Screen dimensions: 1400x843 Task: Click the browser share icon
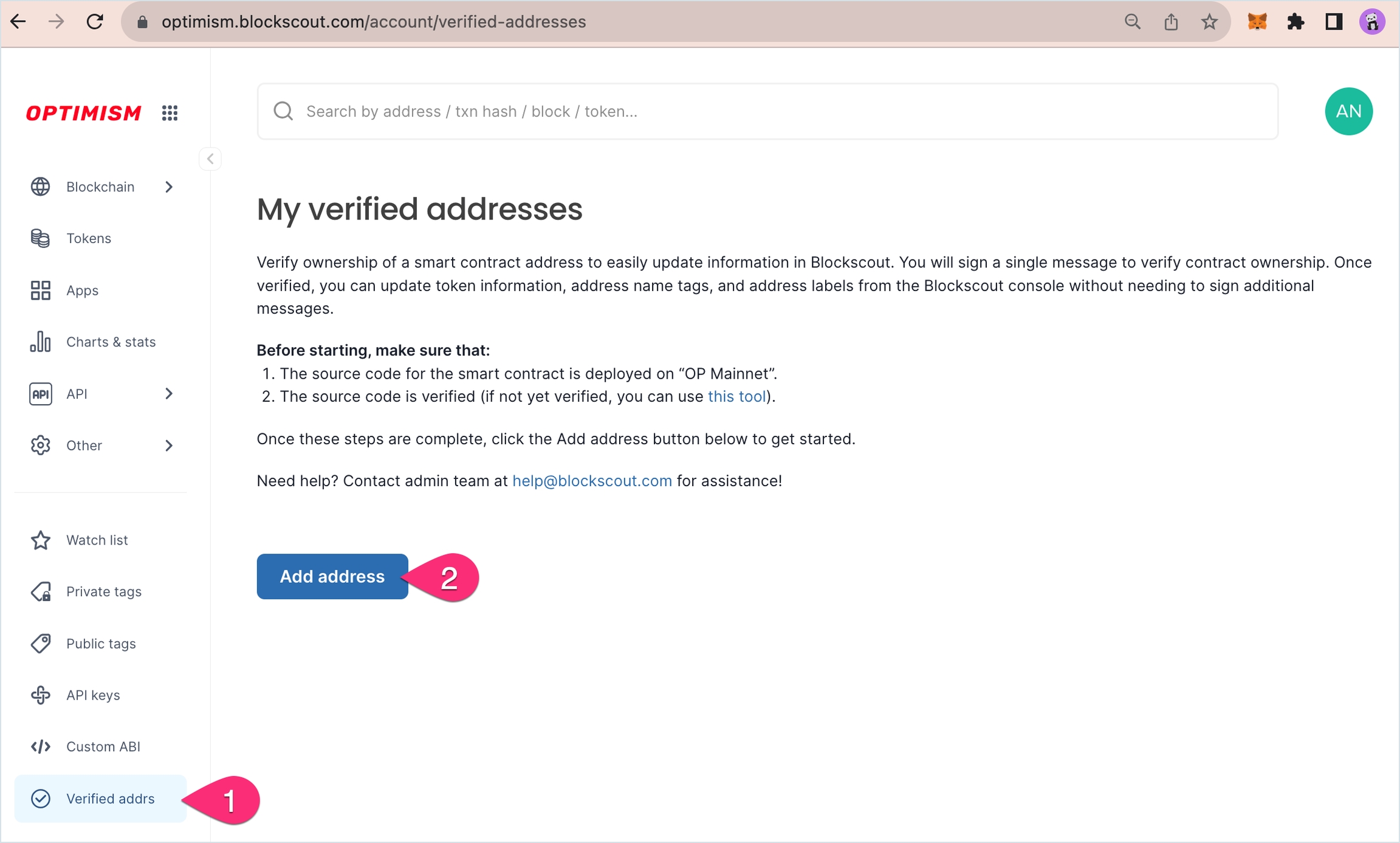click(x=1171, y=22)
